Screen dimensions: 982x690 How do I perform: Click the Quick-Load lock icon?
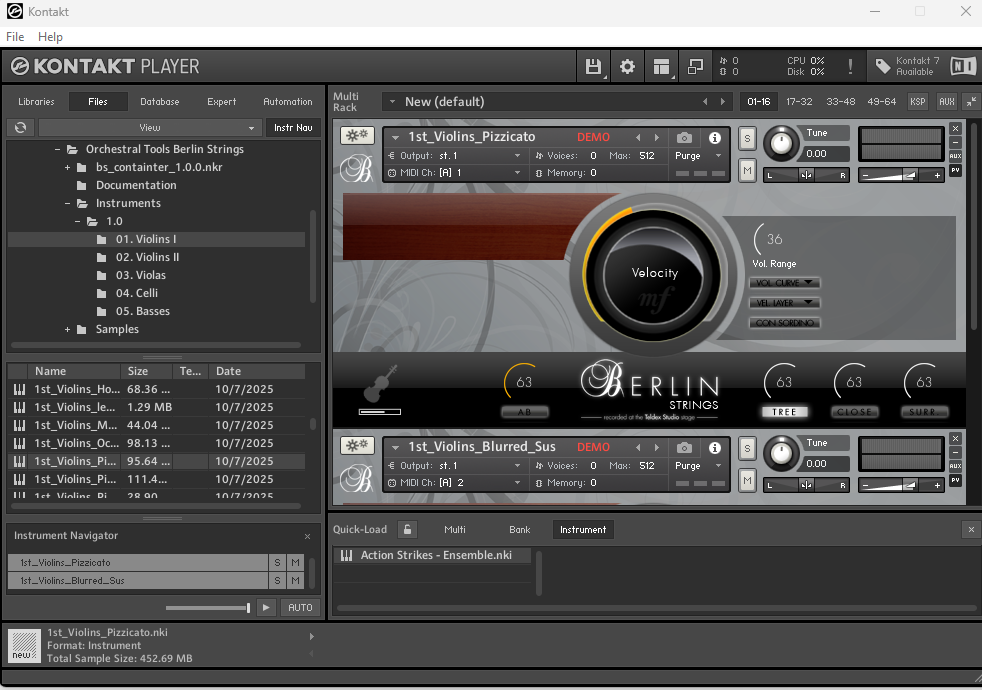coord(407,529)
